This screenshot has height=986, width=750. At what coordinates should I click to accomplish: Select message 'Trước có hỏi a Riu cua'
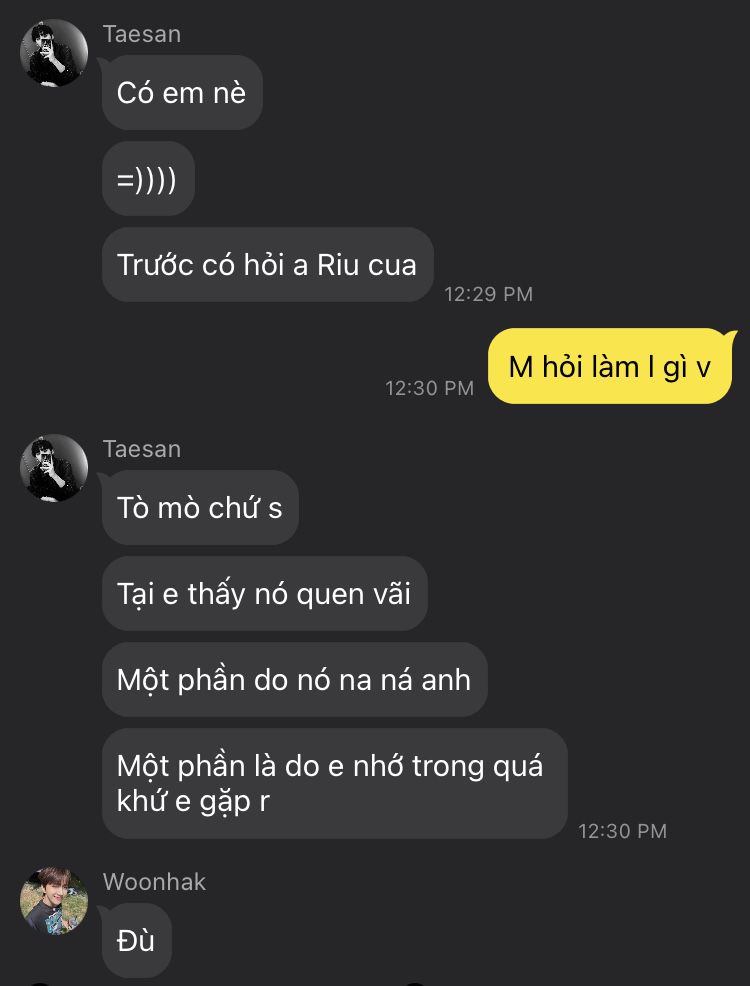click(x=268, y=265)
